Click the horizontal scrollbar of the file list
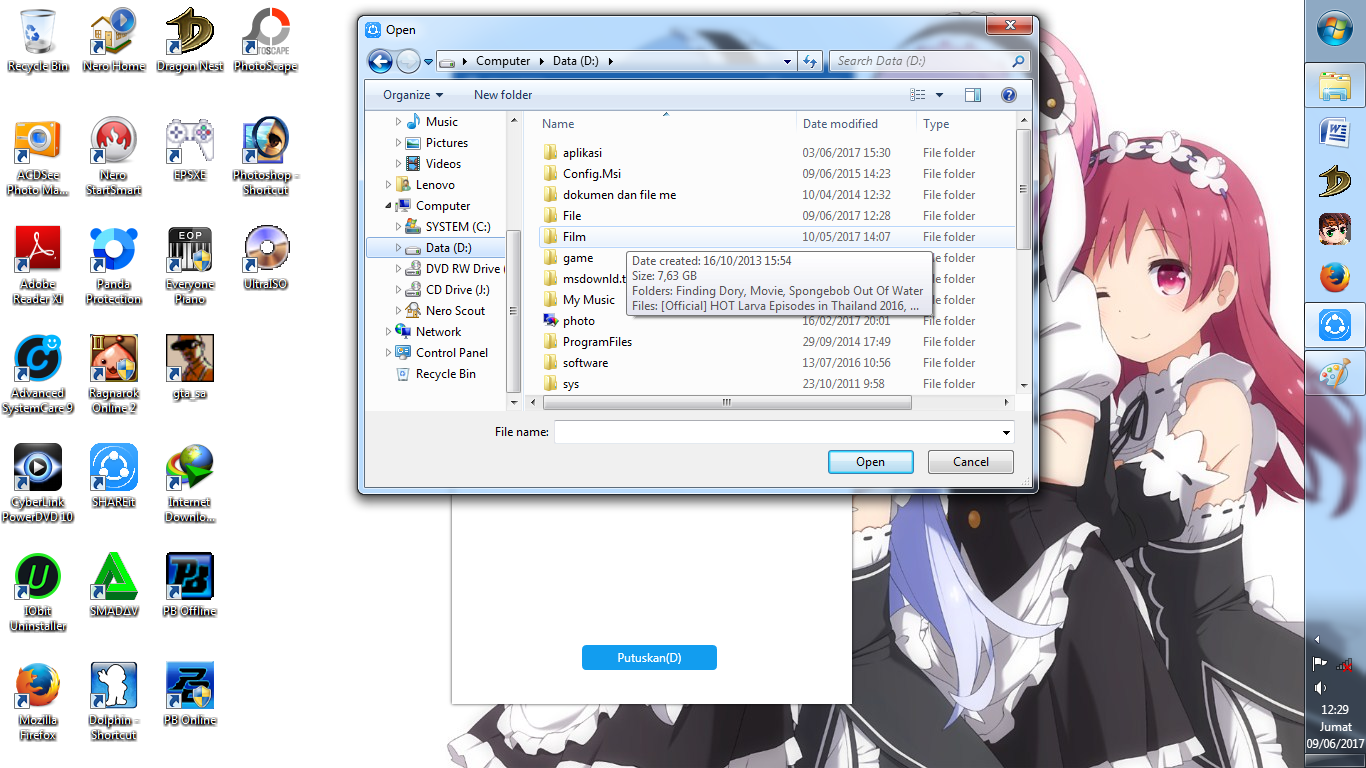The image size is (1366, 768). (x=727, y=402)
